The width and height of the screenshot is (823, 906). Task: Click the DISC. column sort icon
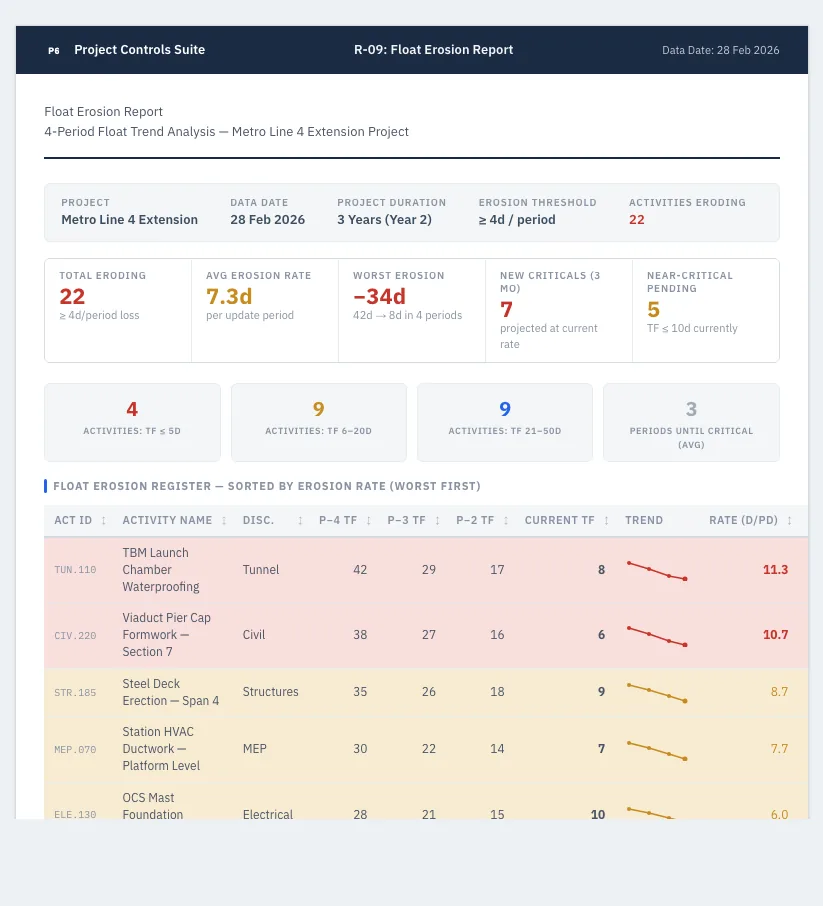[300, 521]
